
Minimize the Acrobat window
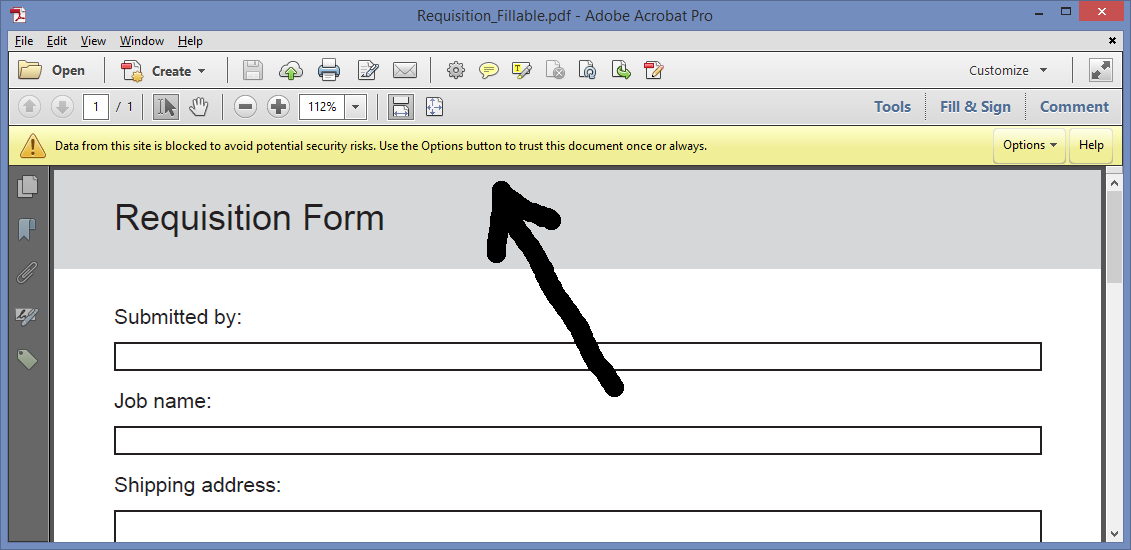click(1038, 12)
